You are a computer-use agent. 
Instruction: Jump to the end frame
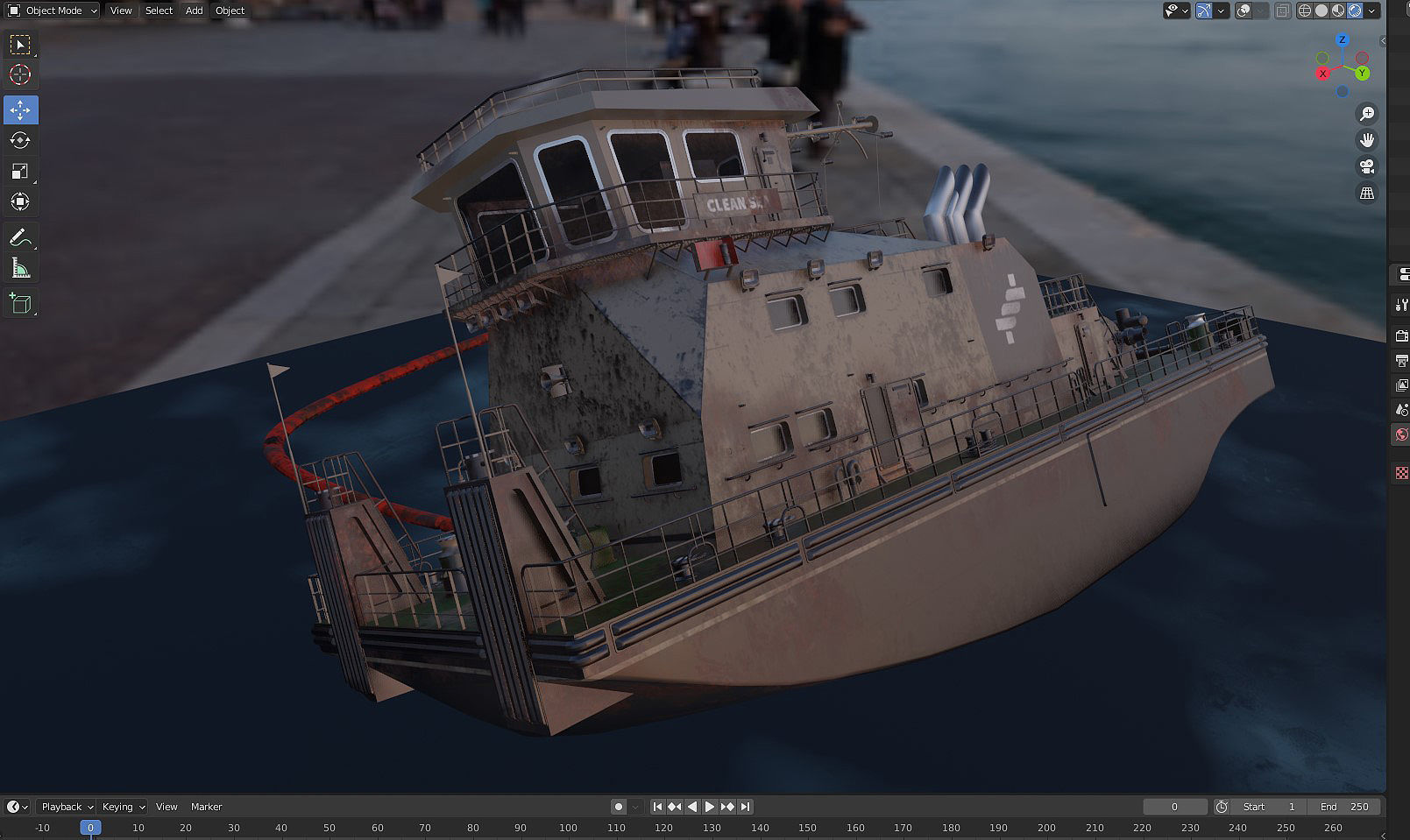coord(745,807)
